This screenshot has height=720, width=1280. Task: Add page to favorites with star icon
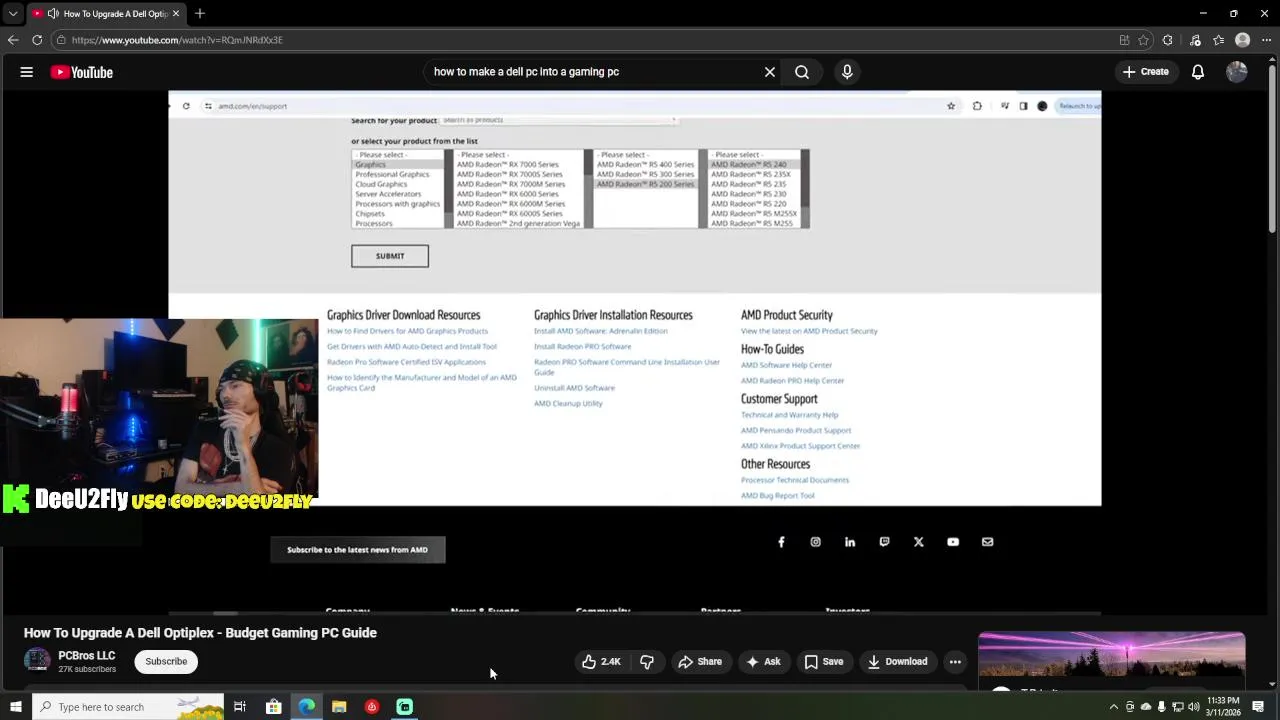1143,40
